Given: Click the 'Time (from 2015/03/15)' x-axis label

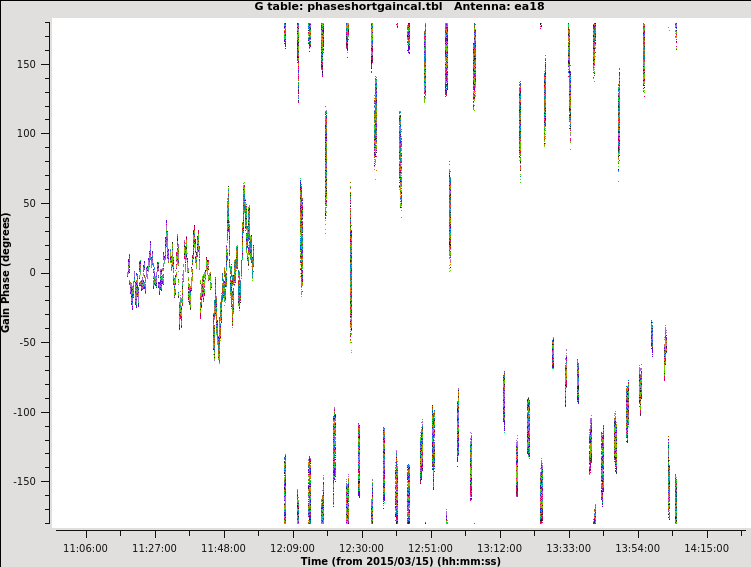Looking at the screenshot, I should tap(400, 561).
